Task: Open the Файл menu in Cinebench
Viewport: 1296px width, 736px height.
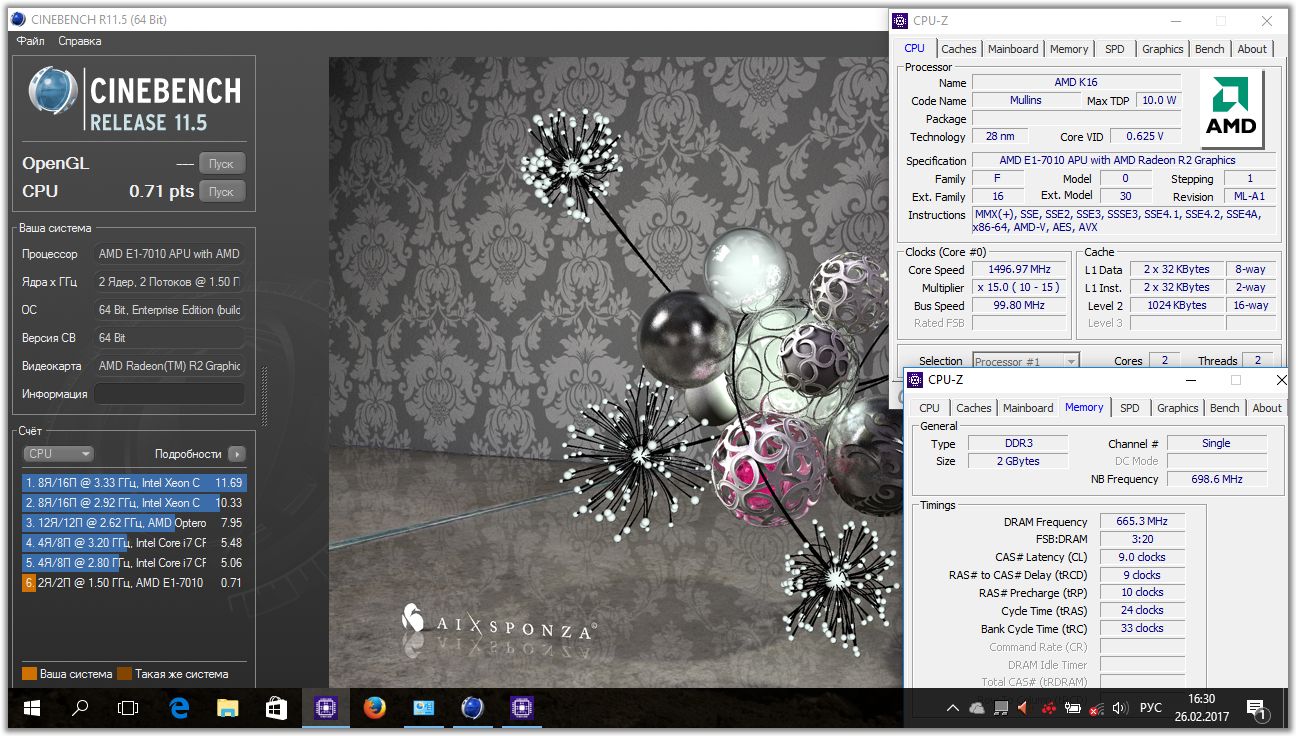Action: [31, 41]
